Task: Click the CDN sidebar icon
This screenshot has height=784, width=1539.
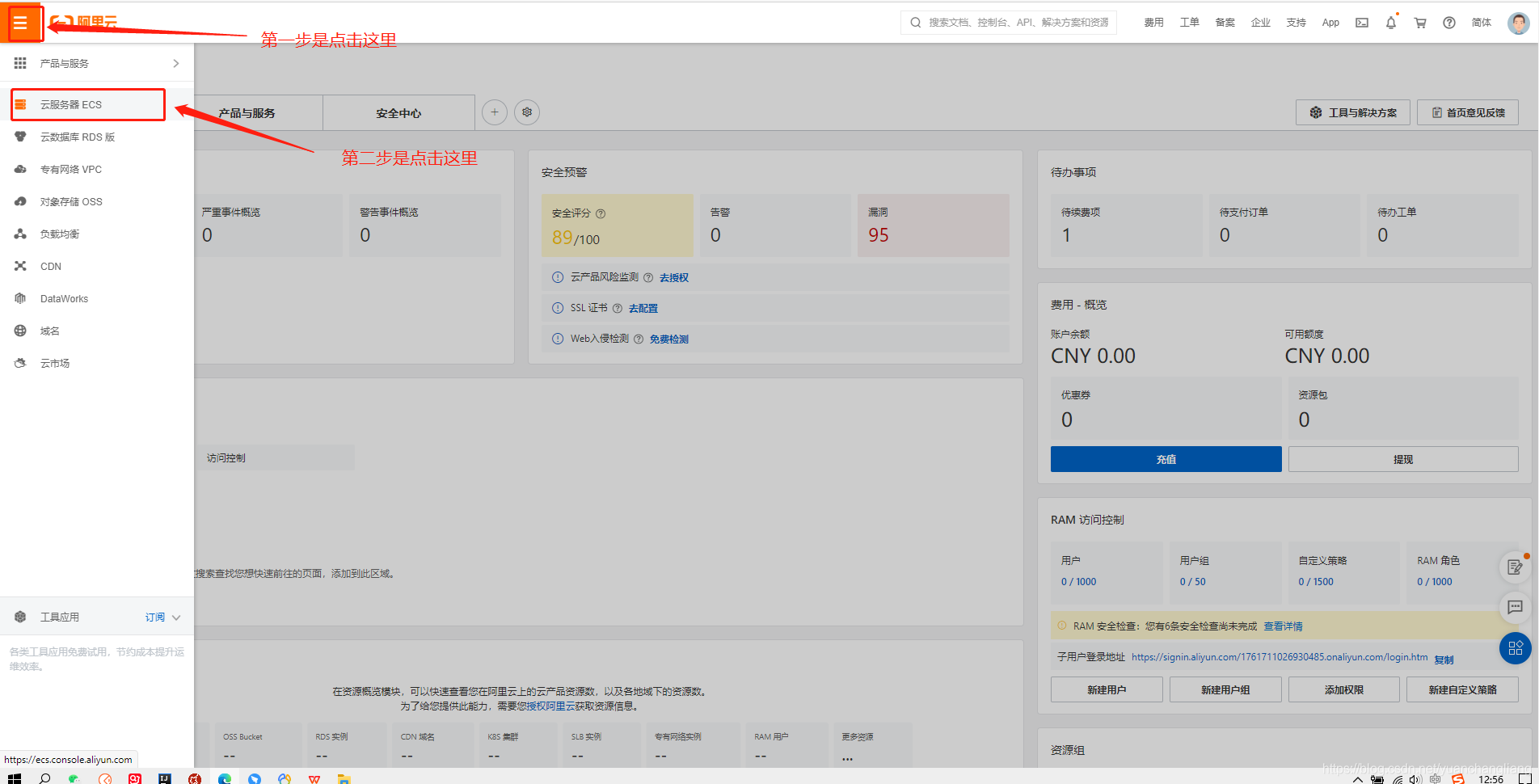Action: (21, 266)
